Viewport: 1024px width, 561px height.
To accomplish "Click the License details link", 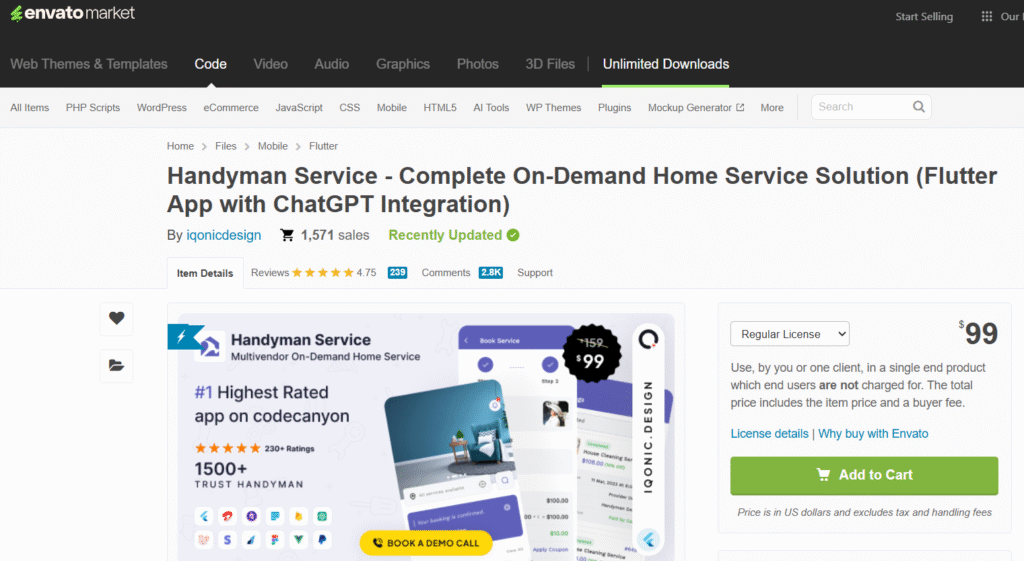I will (x=769, y=434).
